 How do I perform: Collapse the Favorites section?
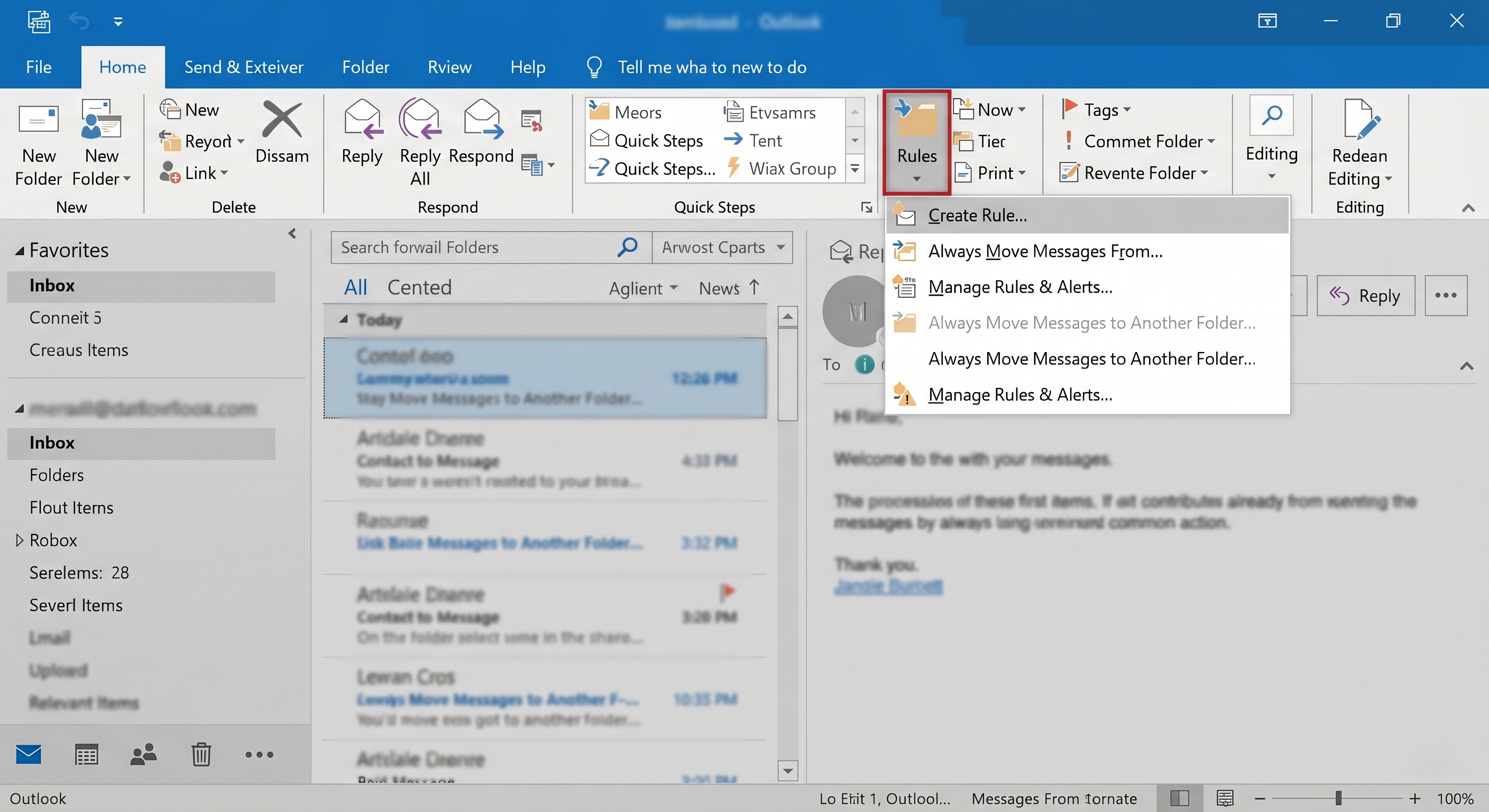[20, 251]
